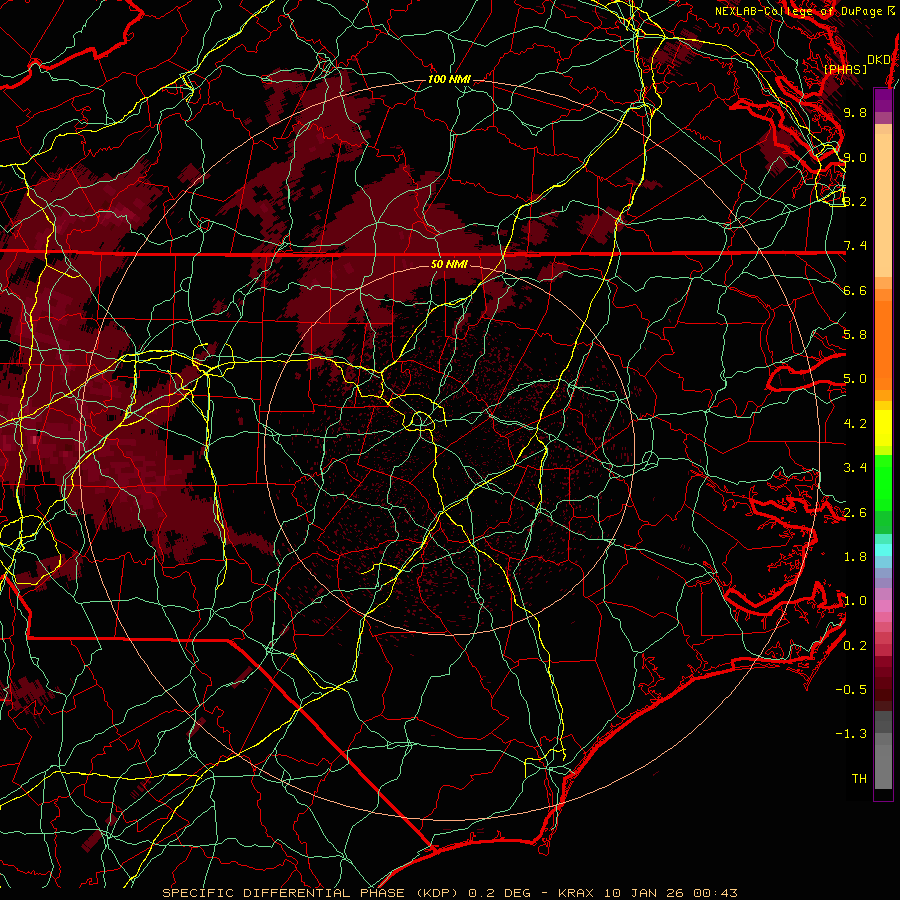Pick the yellow segment of the color bar

(x=883, y=428)
